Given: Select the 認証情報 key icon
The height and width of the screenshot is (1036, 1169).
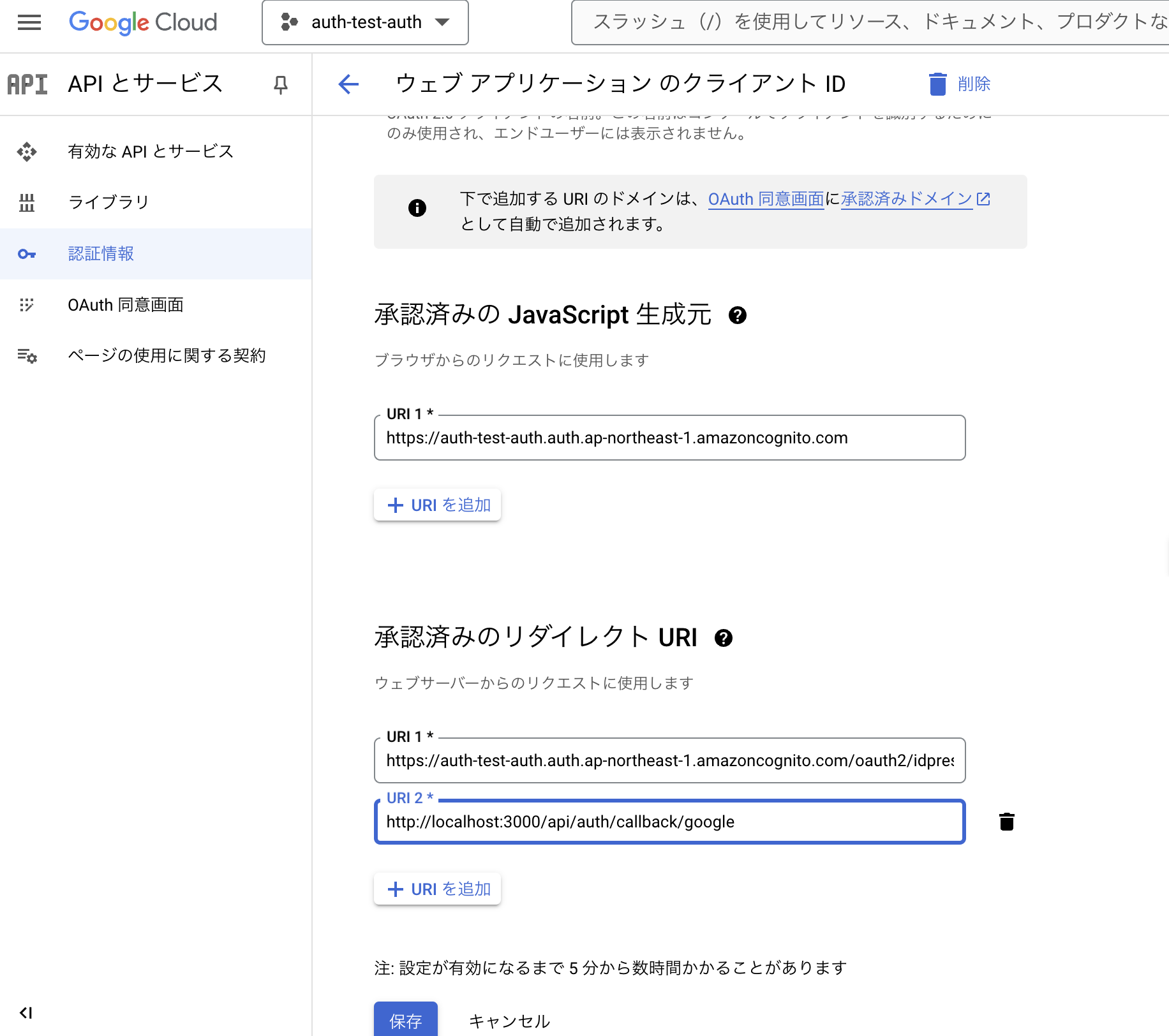Looking at the screenshot, I should pos(27,253).
